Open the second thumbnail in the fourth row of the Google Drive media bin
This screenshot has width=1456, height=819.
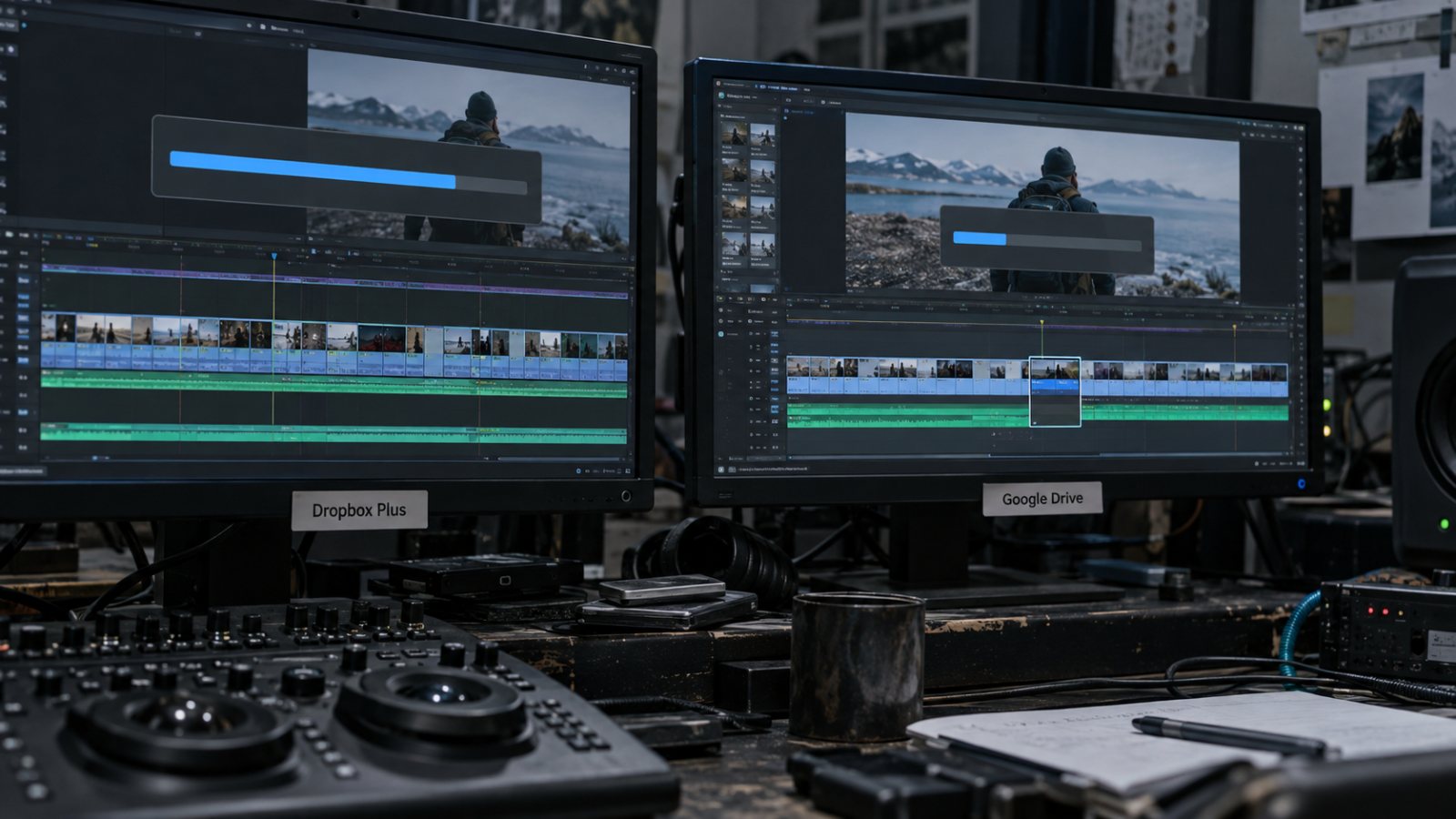[763, 245]
